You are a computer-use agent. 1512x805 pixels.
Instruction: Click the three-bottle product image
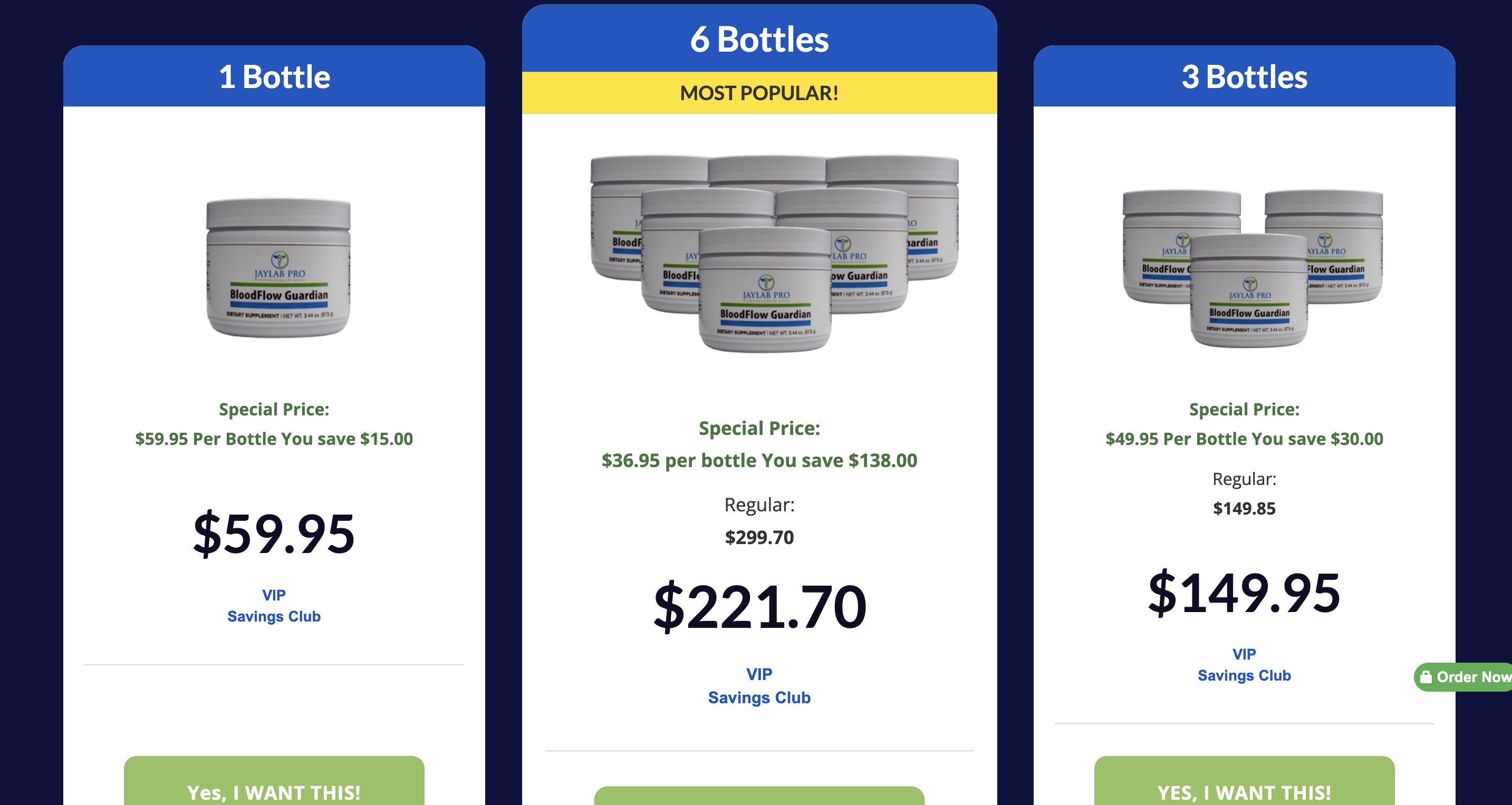(1252, 268)
